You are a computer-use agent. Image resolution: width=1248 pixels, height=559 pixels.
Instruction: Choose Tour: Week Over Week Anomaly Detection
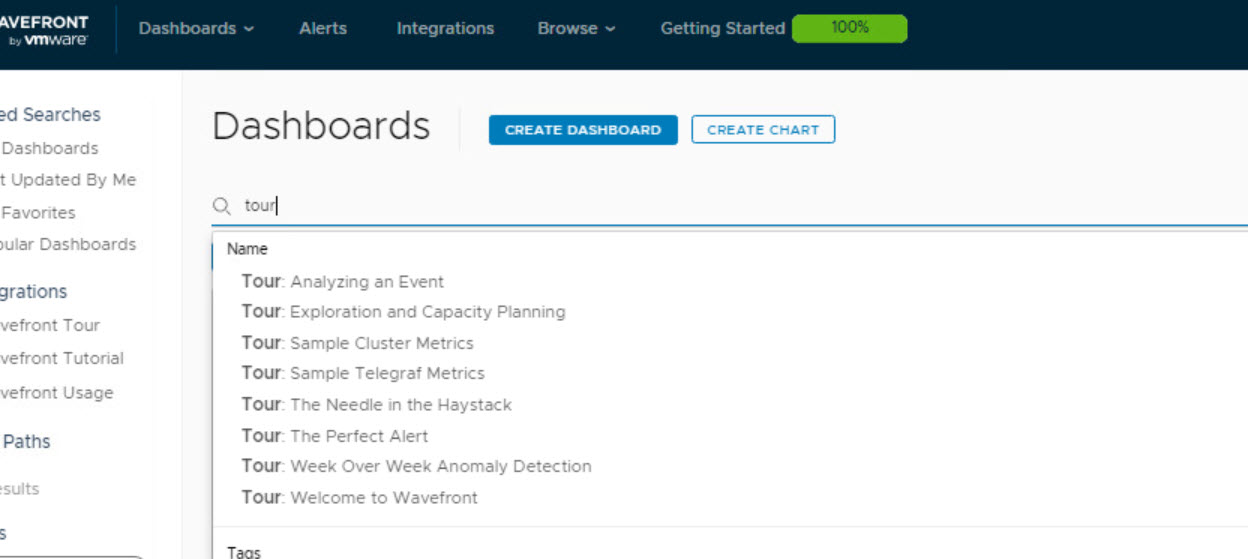pyautogui.click(x=416, y=466)
